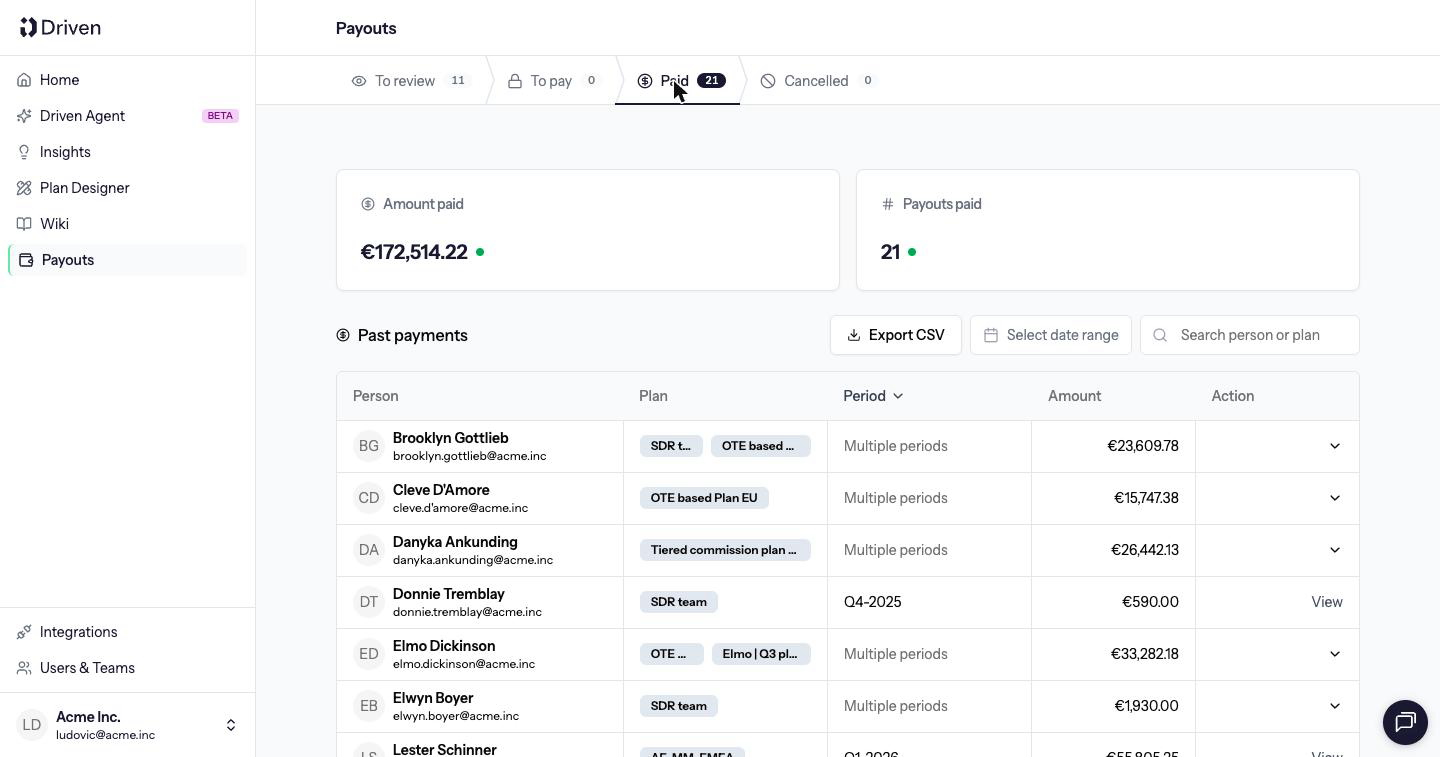This screenshot has height=757, width=1440.
Task: Click the ED avatar for Elmo Dickinson
Action: pyautogui.click(x=369, y=654)
